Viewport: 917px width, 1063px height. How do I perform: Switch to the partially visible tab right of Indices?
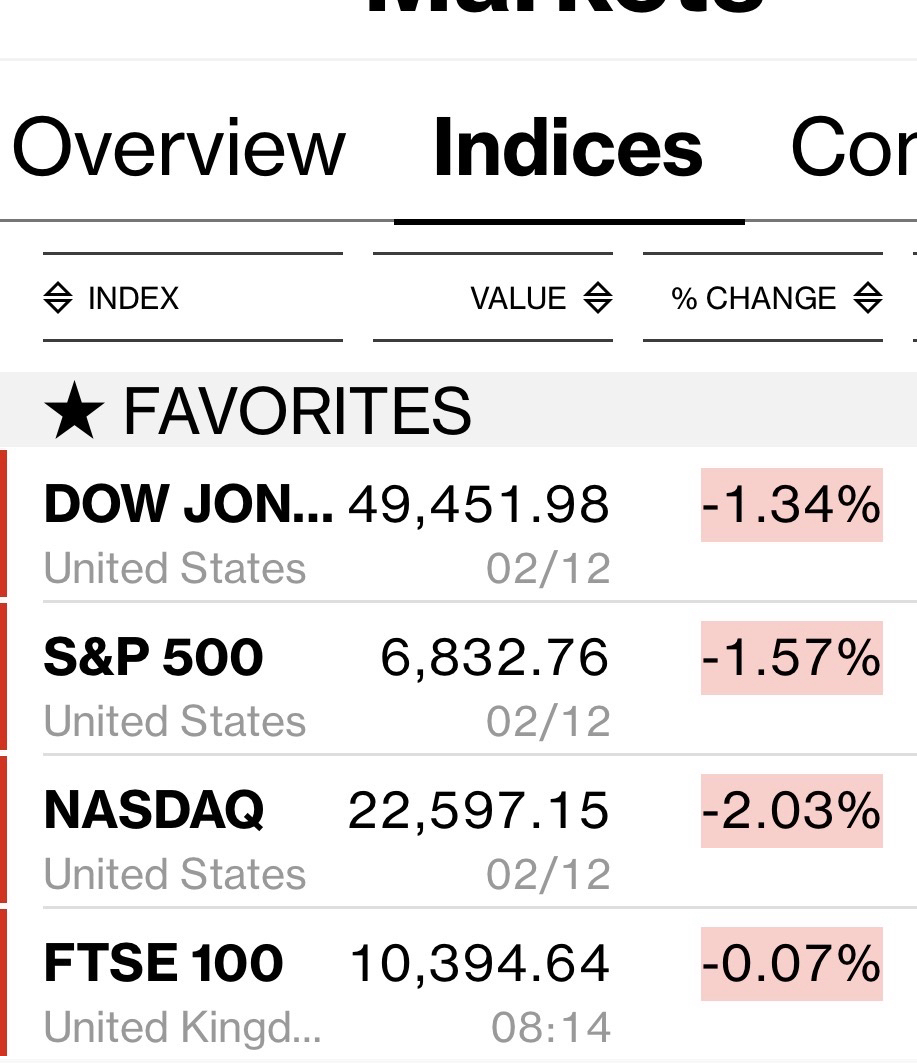click(853, 148)
